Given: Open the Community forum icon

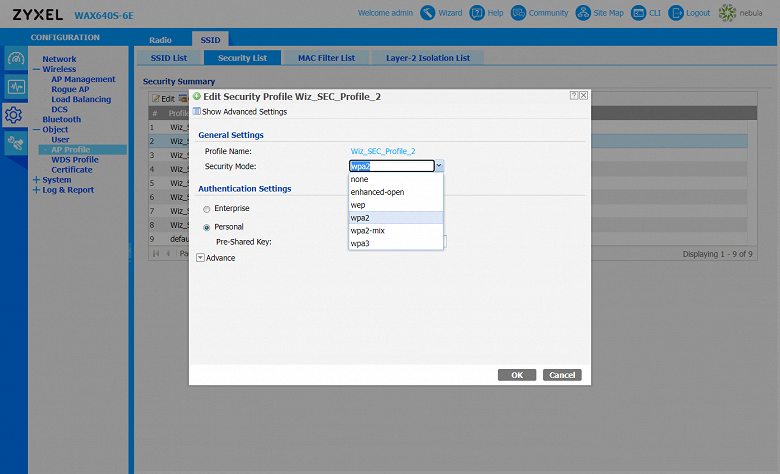Looking at the screenshot, I should pos(518,13).
